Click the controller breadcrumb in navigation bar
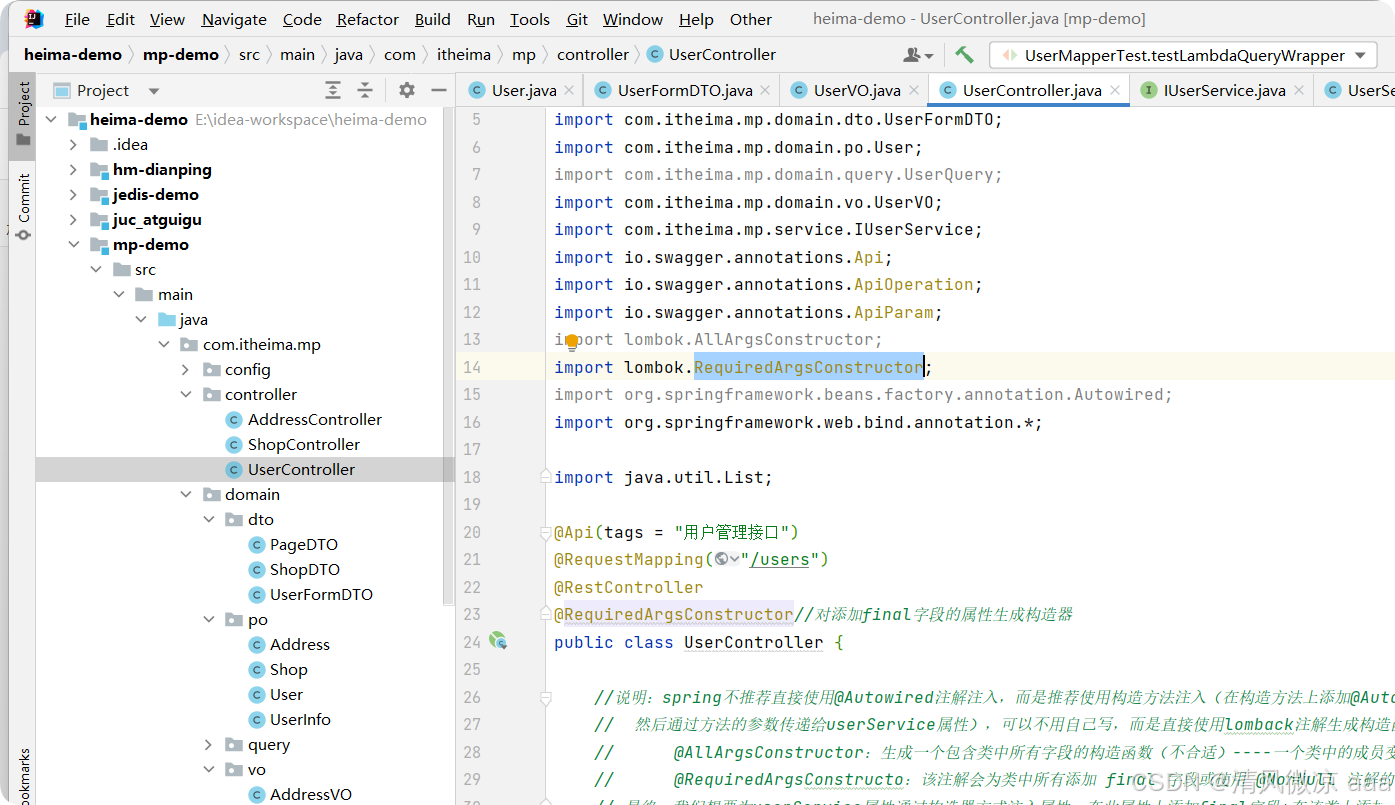 (x=593, y=55)
